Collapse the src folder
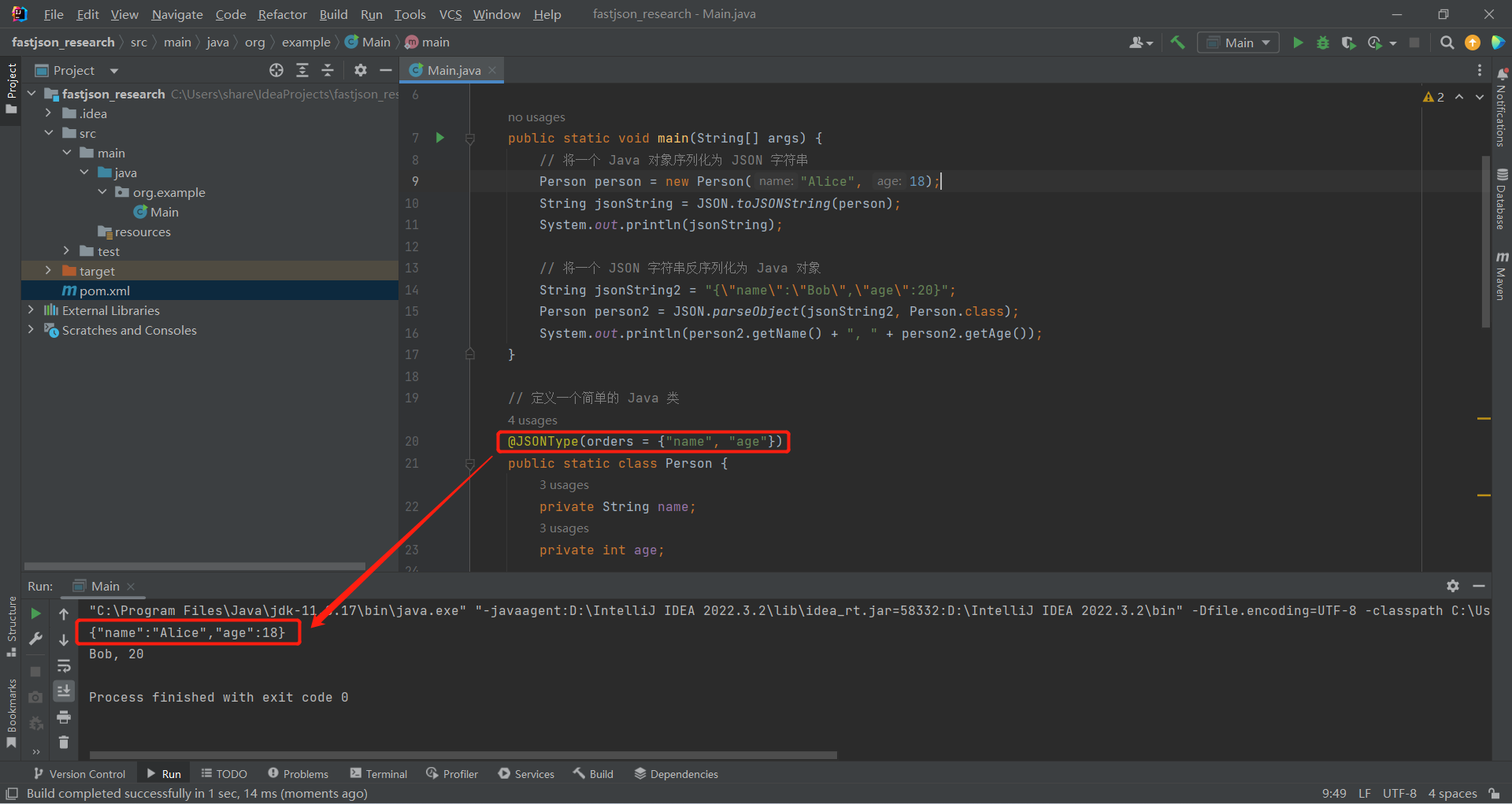 (x=49, y=133)
